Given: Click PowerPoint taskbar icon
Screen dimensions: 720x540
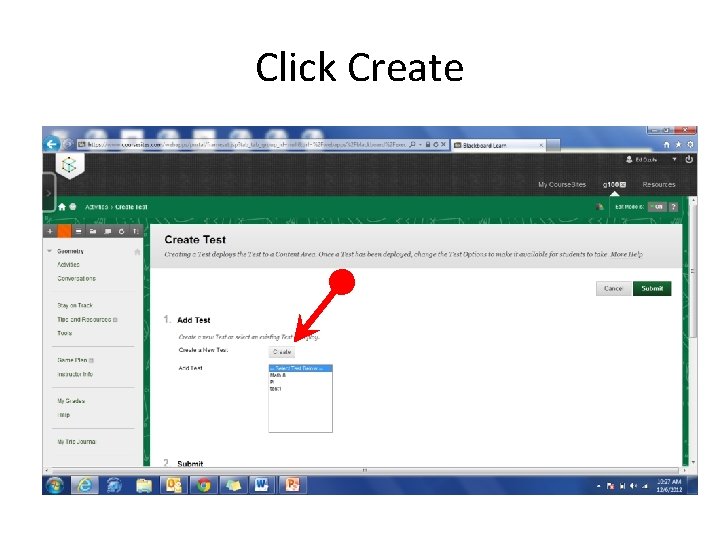Looking at the screenshot, I should [292, 485].
